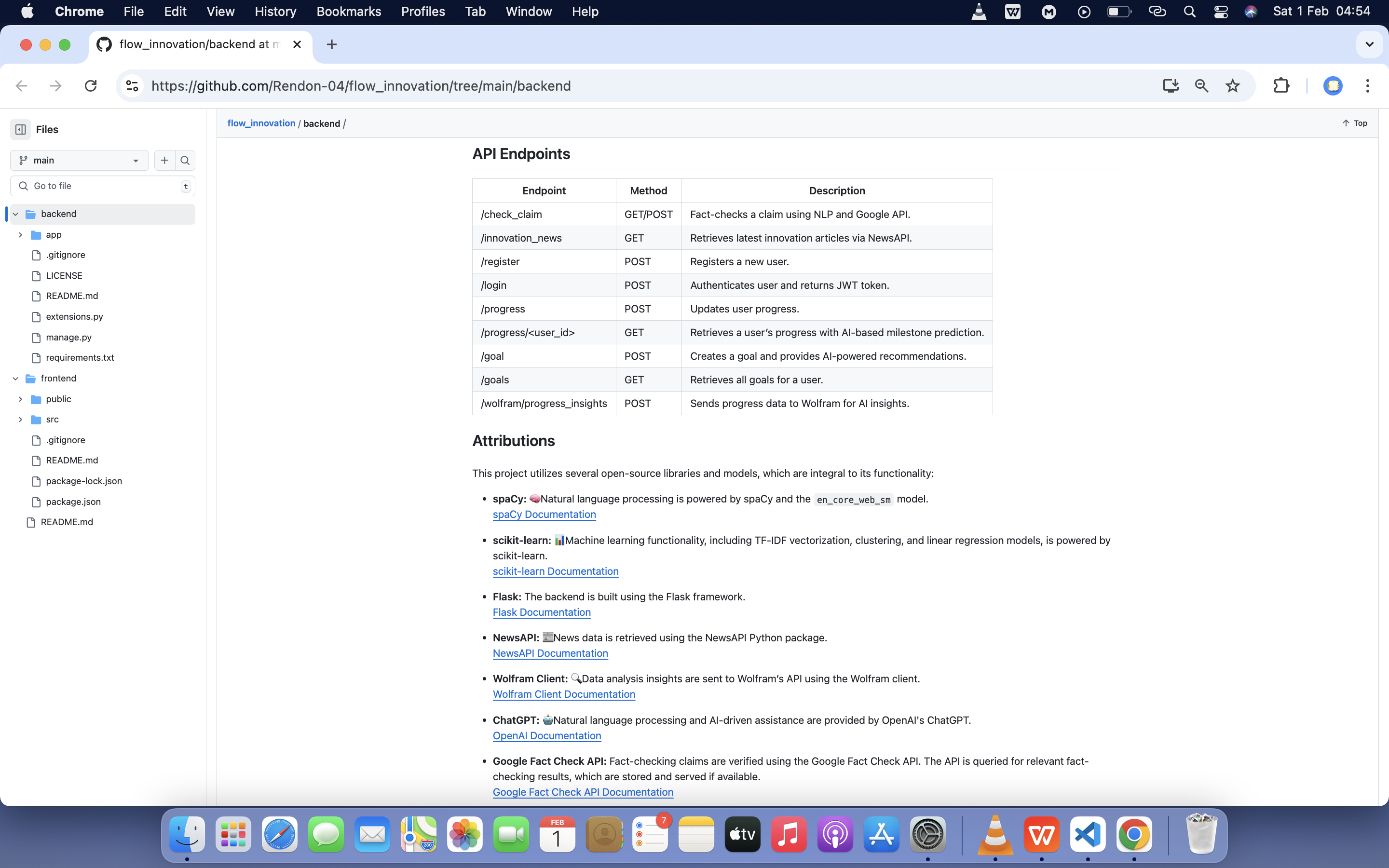Jump to Top of page

(x=1355, y=123)
